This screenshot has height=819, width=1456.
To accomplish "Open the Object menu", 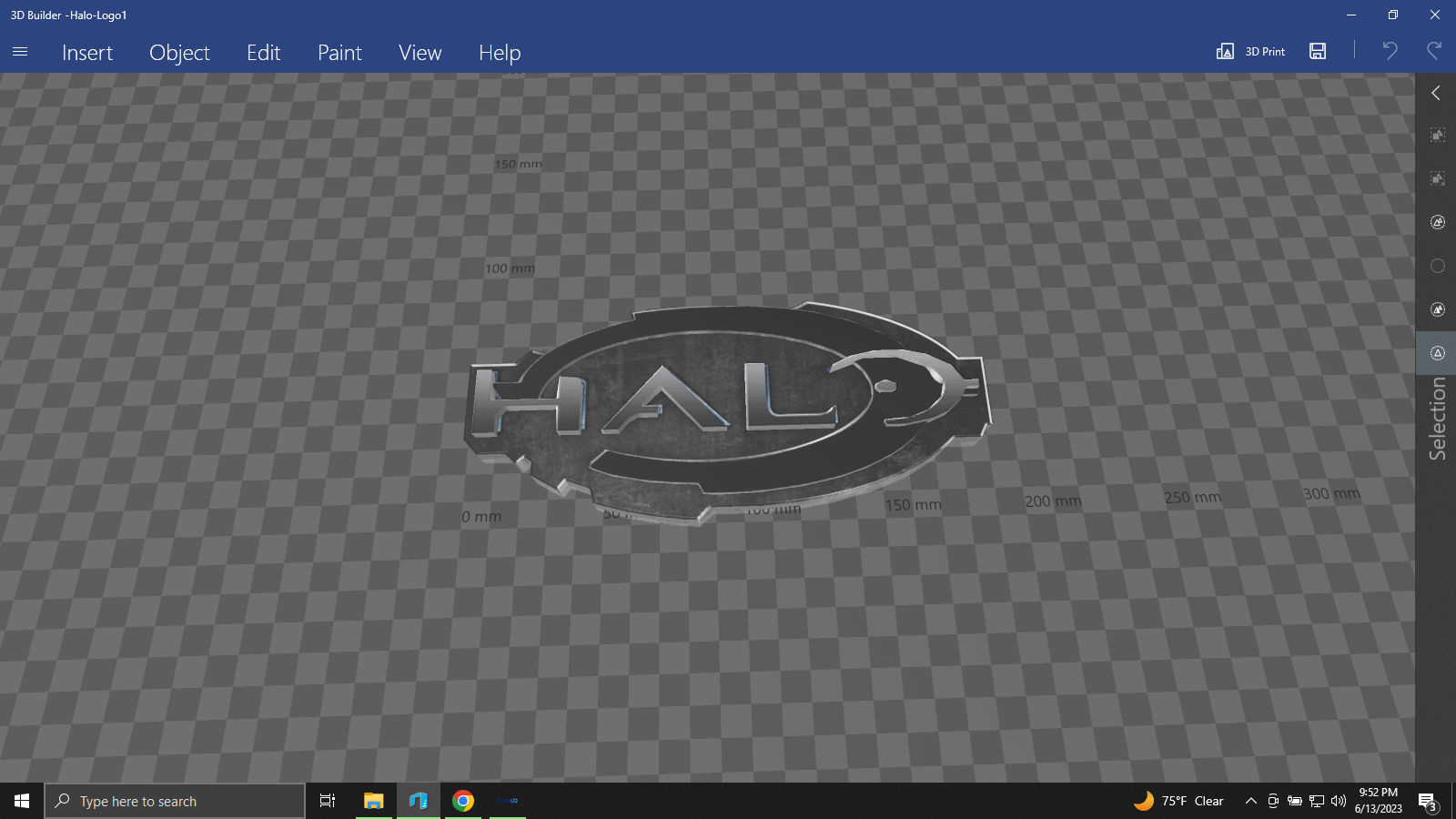I will (x=179, y=53).
